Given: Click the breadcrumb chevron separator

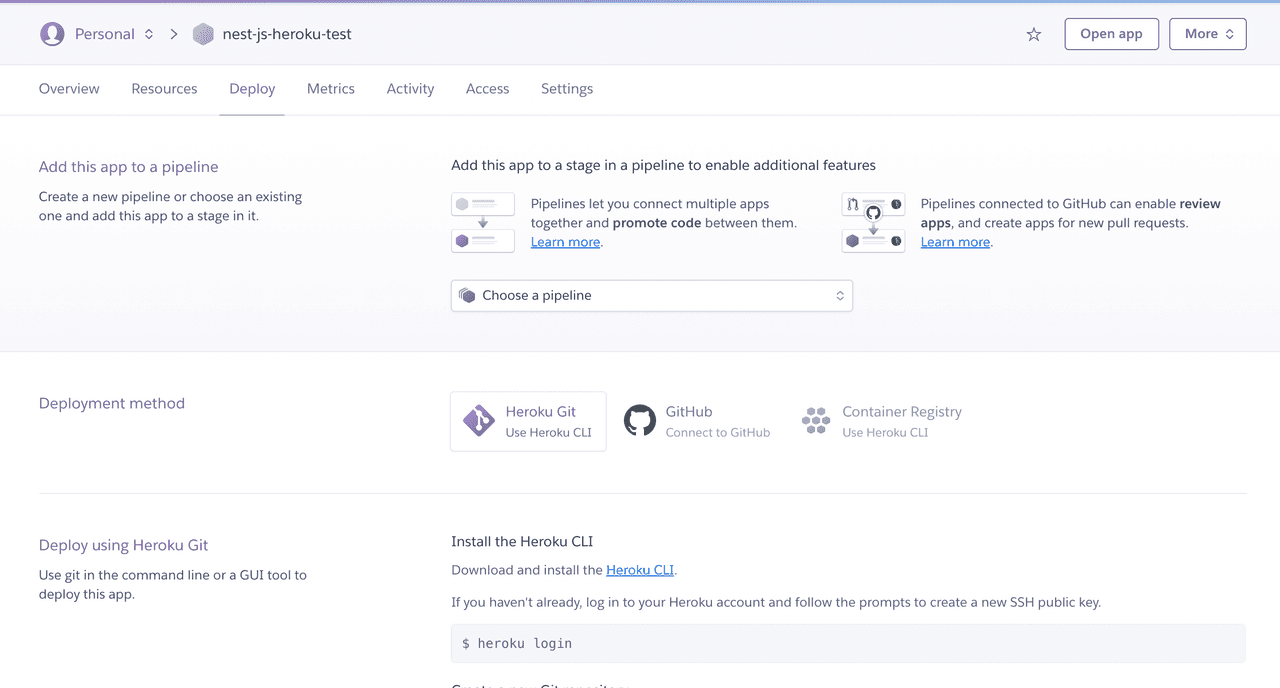Looking at the screenshot, I should 173,34.
